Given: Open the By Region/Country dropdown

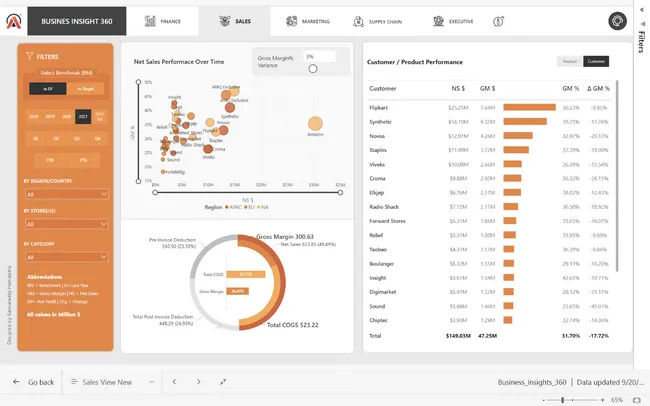Looking at the screenshot, I should (x=69, y=194).
